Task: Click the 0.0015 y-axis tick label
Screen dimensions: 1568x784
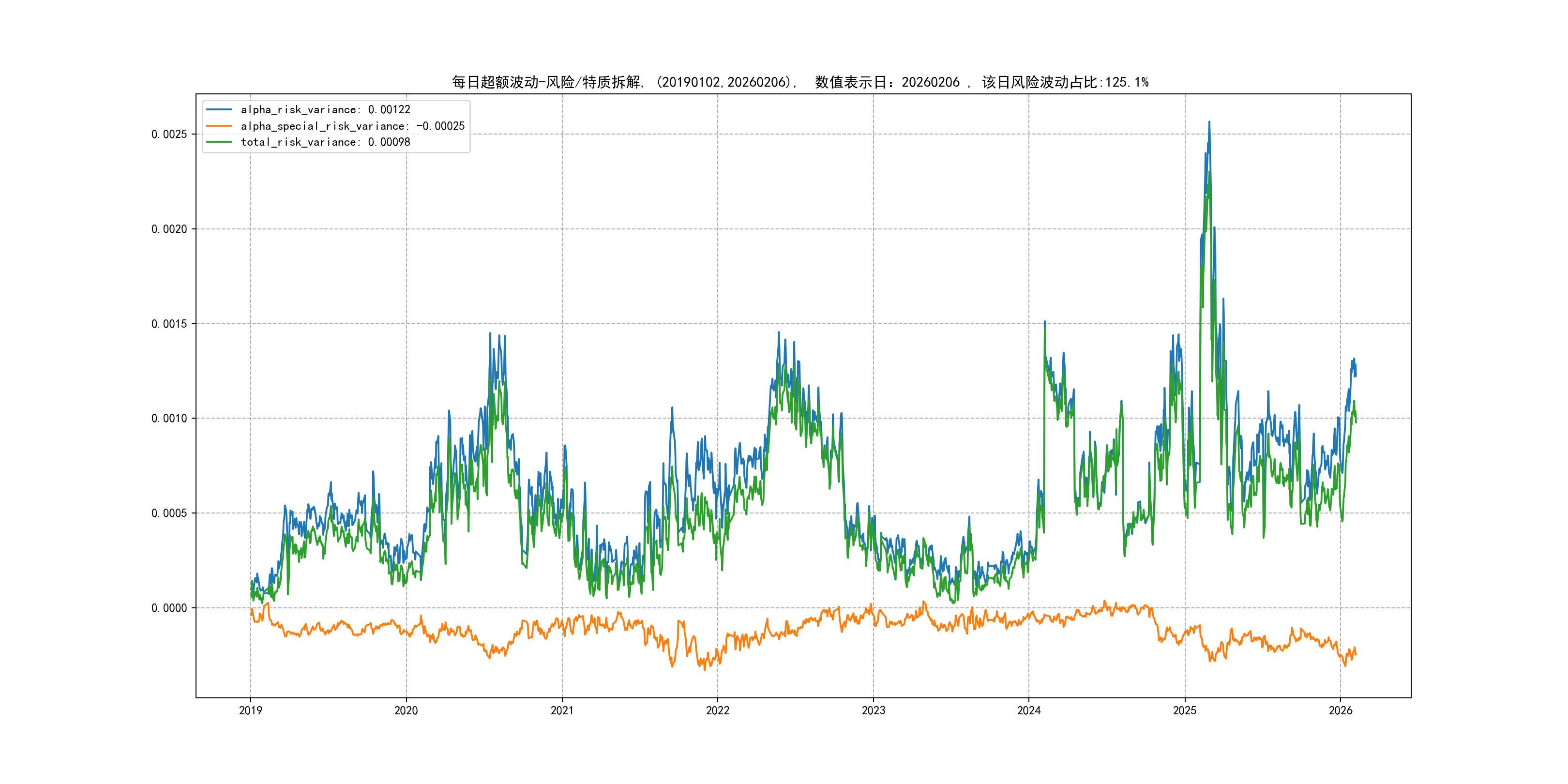Action: pyautogui.click(x=168, y=324)
